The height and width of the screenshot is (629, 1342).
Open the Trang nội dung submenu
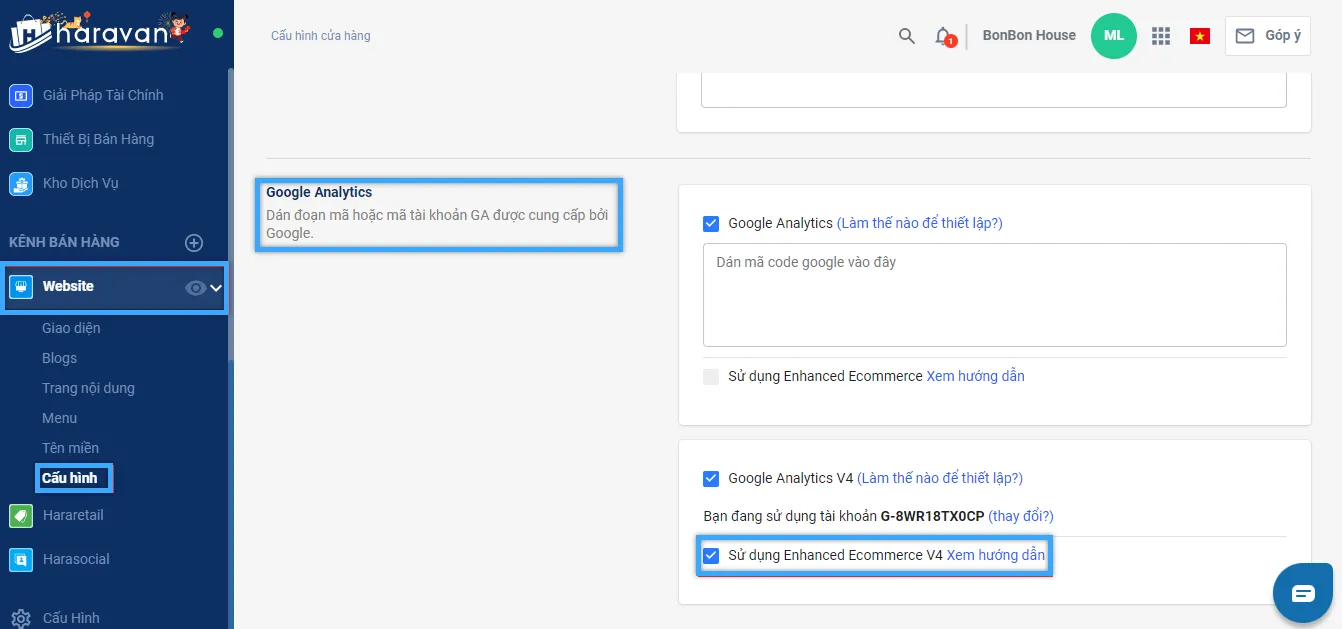[x=88, y=388]
